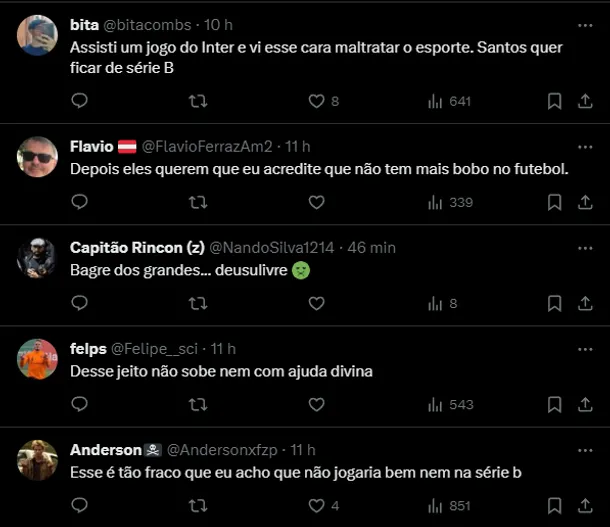The width and height of the screenshot is (610, 527).
Task: Retweet Capitão Rincon's post
Action: pyautogui.click(x=198, y=303)
